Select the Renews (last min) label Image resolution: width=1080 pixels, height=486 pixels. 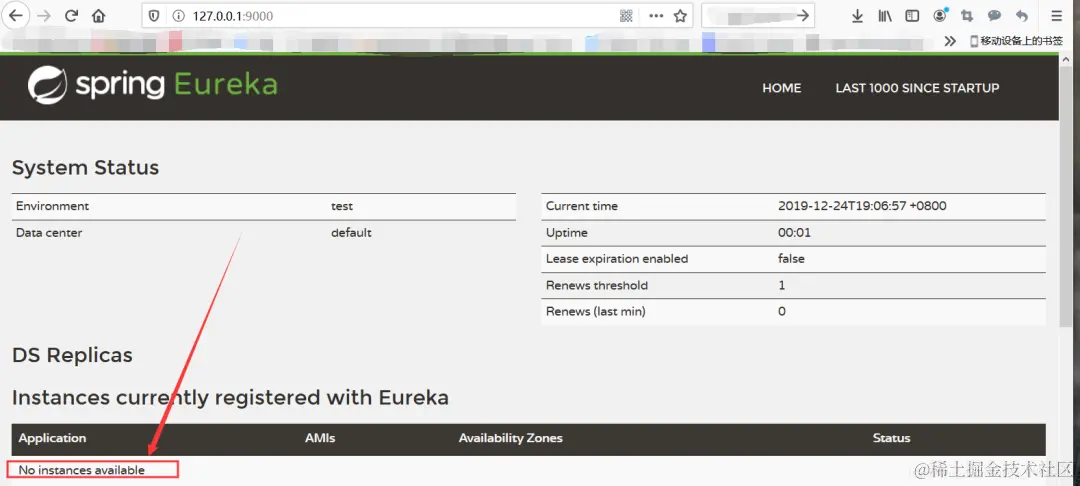point(596,311)
